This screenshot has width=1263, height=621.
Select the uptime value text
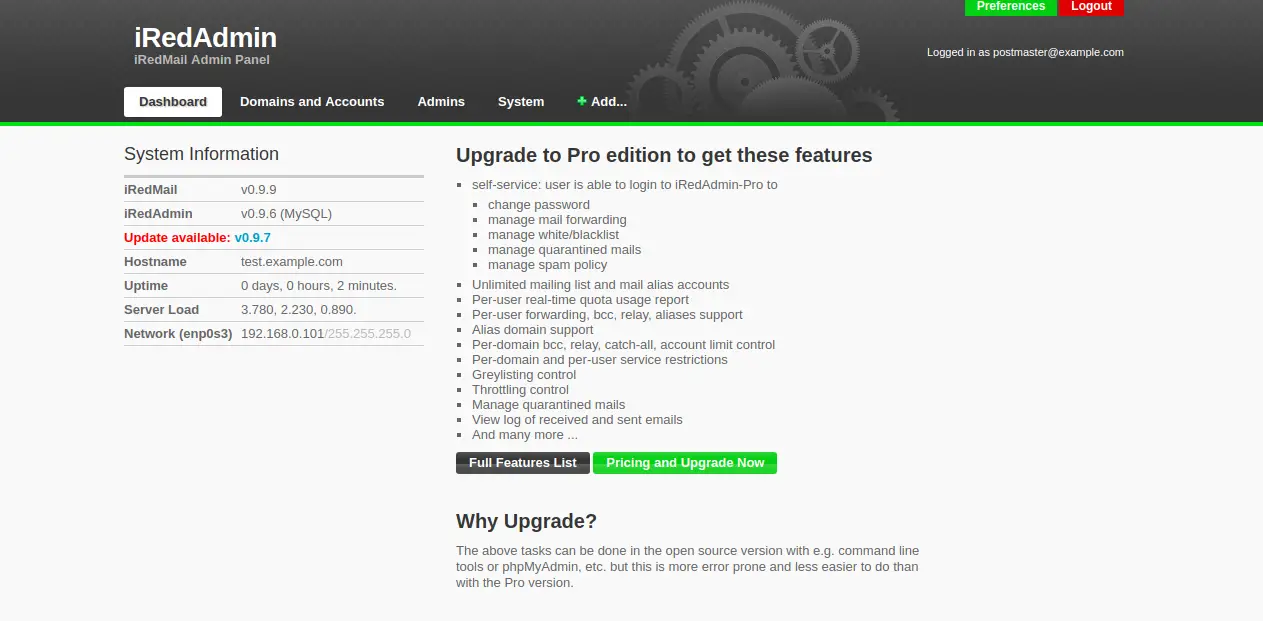[319, 286]
